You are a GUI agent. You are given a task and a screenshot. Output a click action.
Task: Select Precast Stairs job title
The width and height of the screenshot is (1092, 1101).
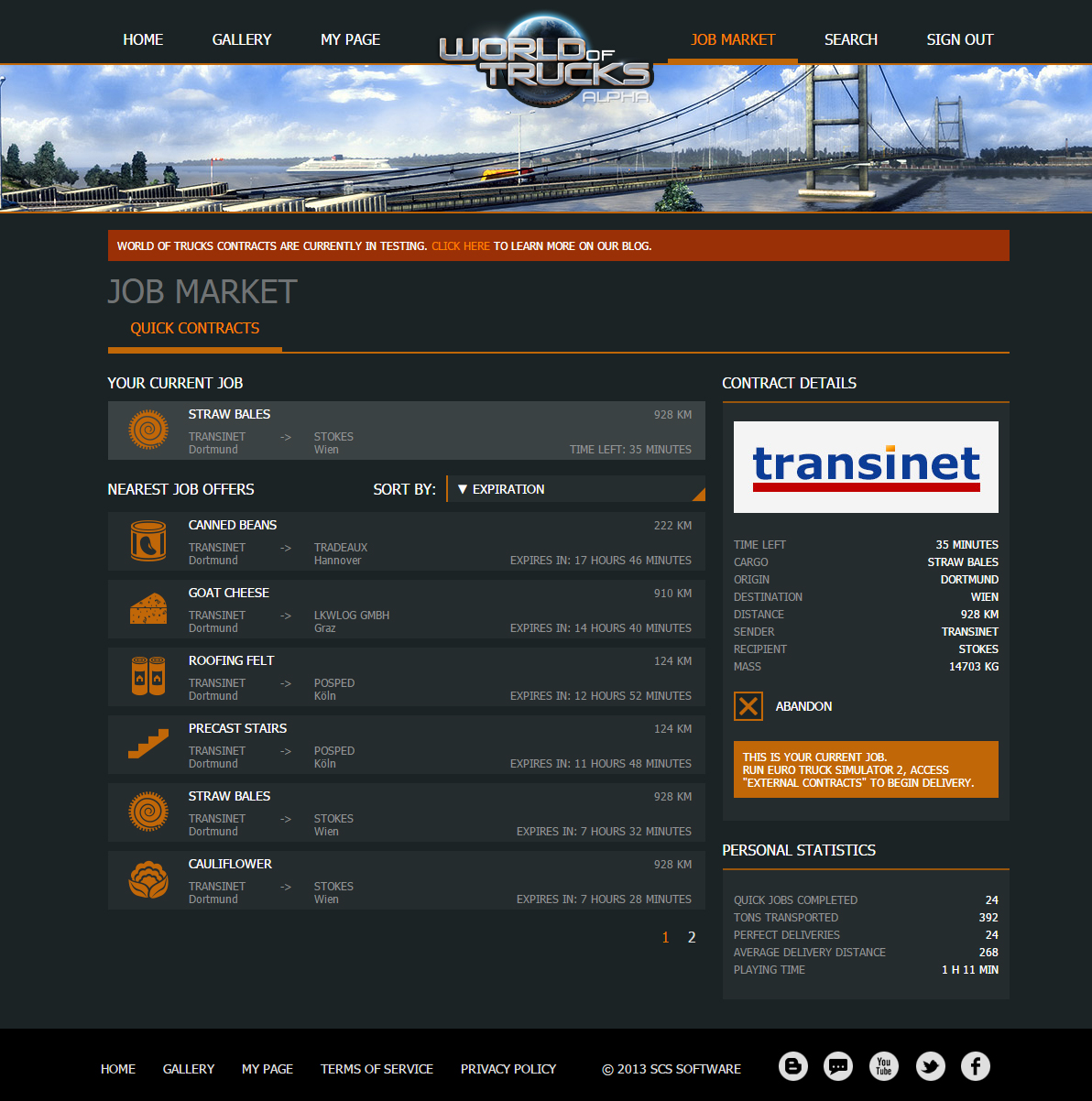pyautogui.click(x=237, y=728)
